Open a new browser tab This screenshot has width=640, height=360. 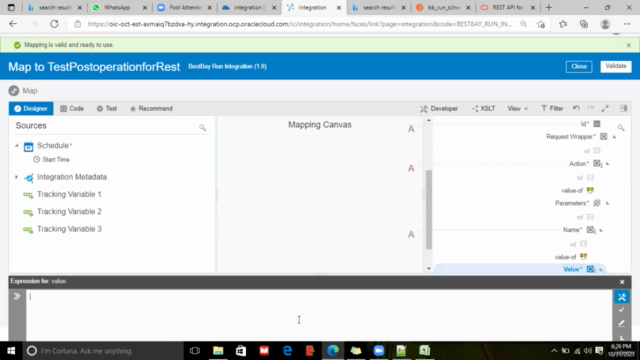point(549,8)
